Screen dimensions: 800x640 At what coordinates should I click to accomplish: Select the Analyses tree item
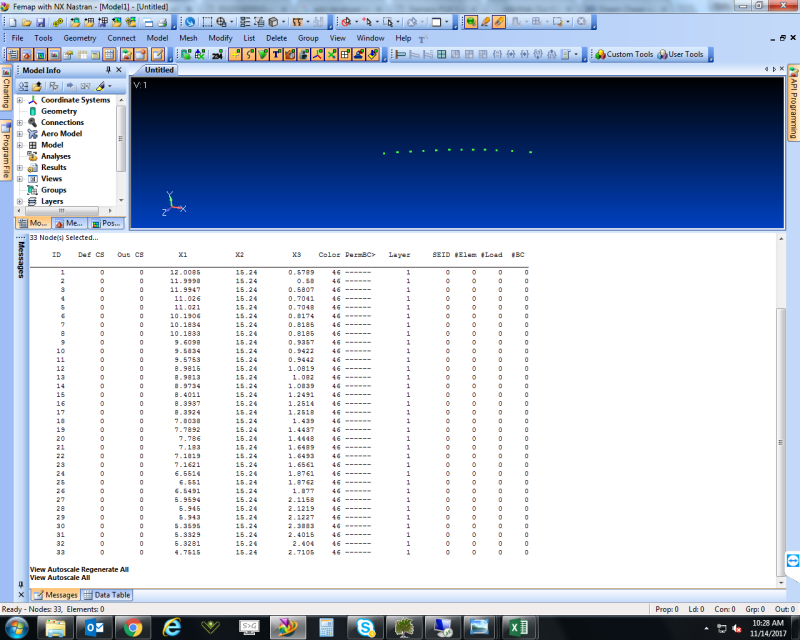56,156
